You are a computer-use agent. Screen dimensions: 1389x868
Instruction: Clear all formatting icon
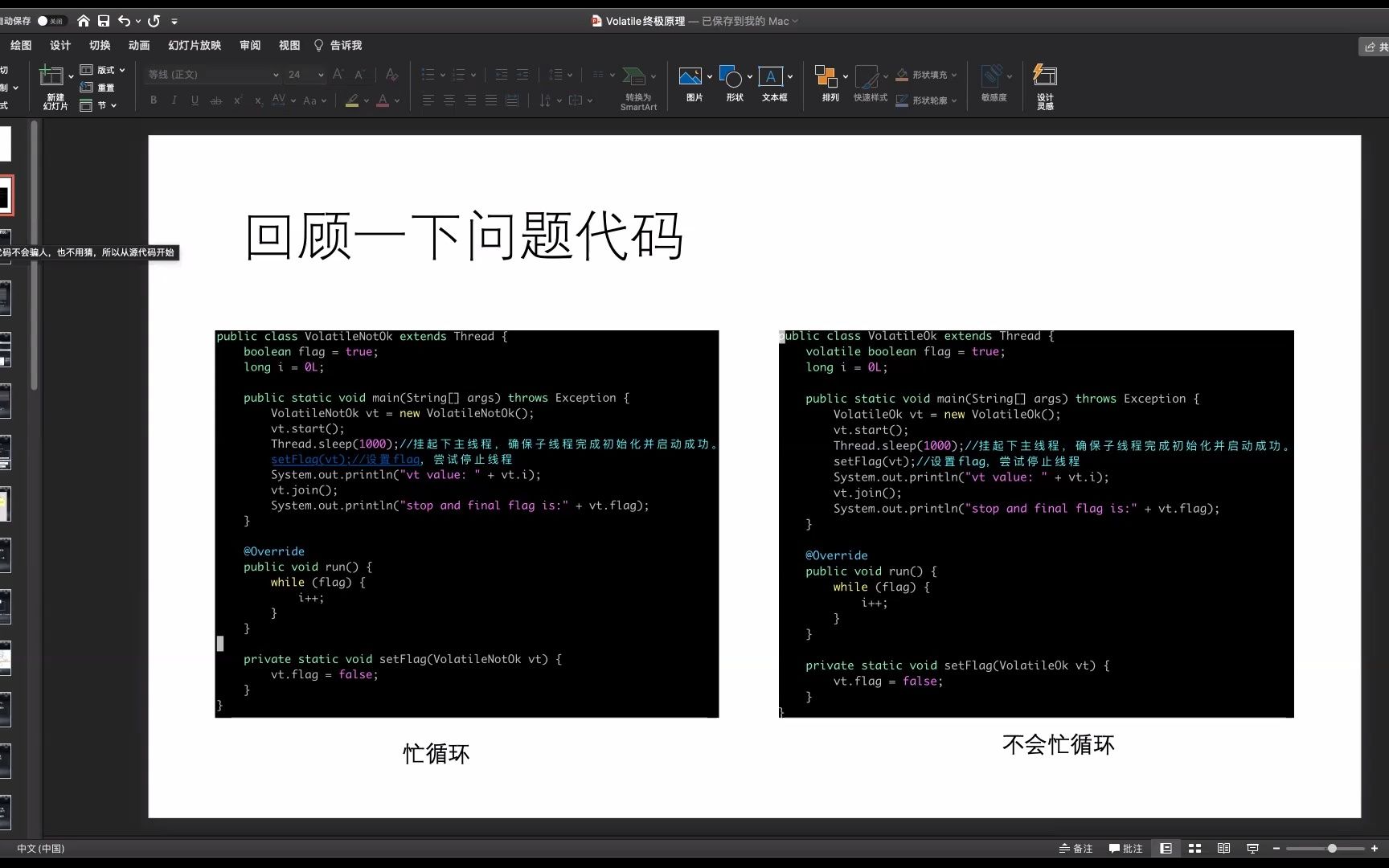point(391,74)
